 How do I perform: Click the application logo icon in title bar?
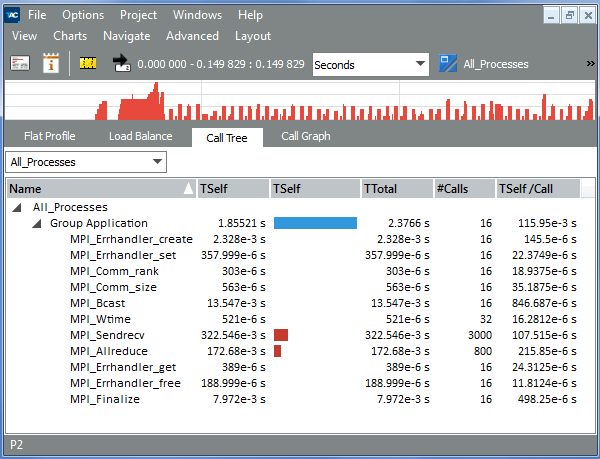click(12, 15)
